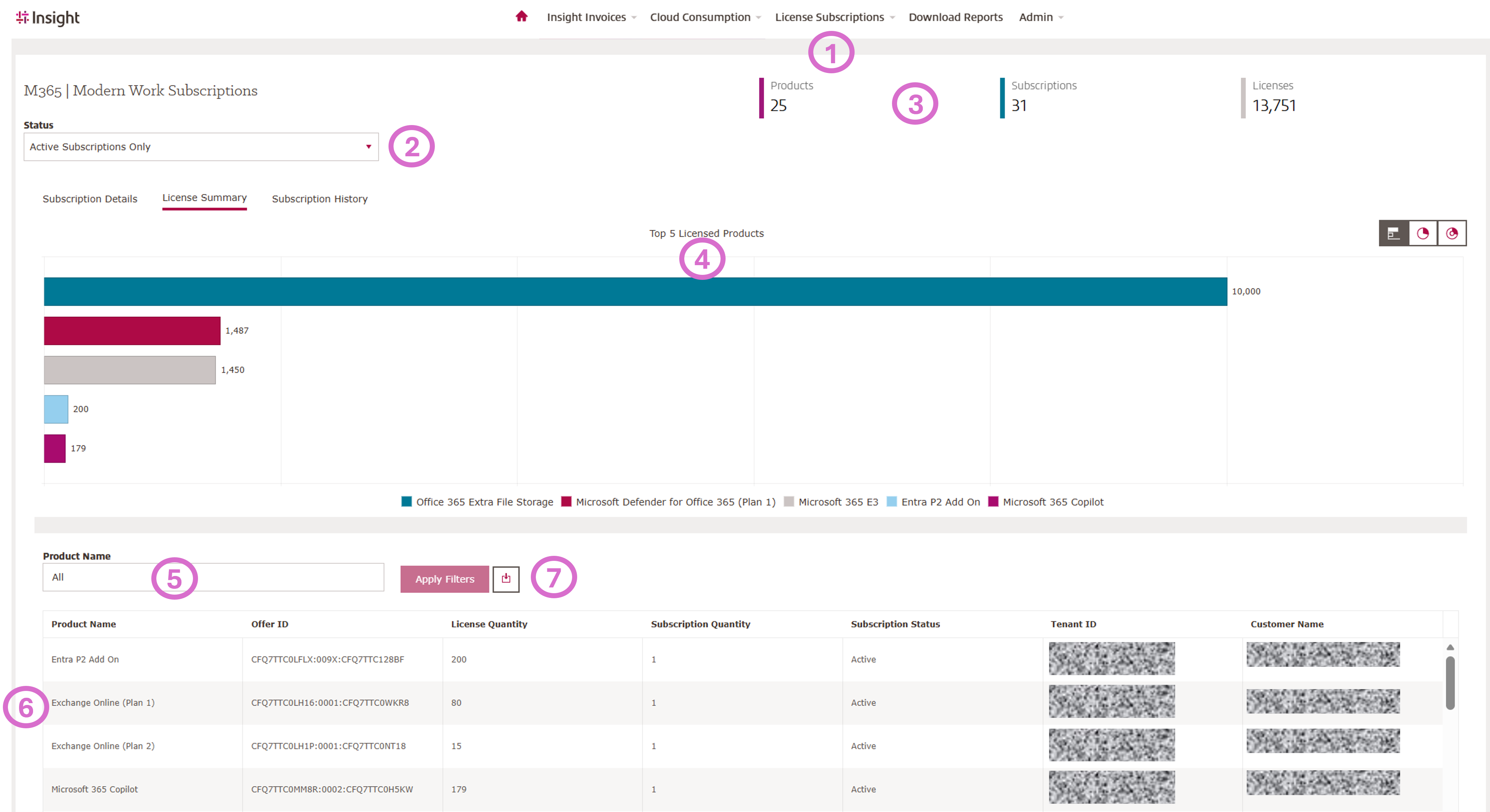Click the Top 5 Licensed Products chart title

[x=706, y=233]
